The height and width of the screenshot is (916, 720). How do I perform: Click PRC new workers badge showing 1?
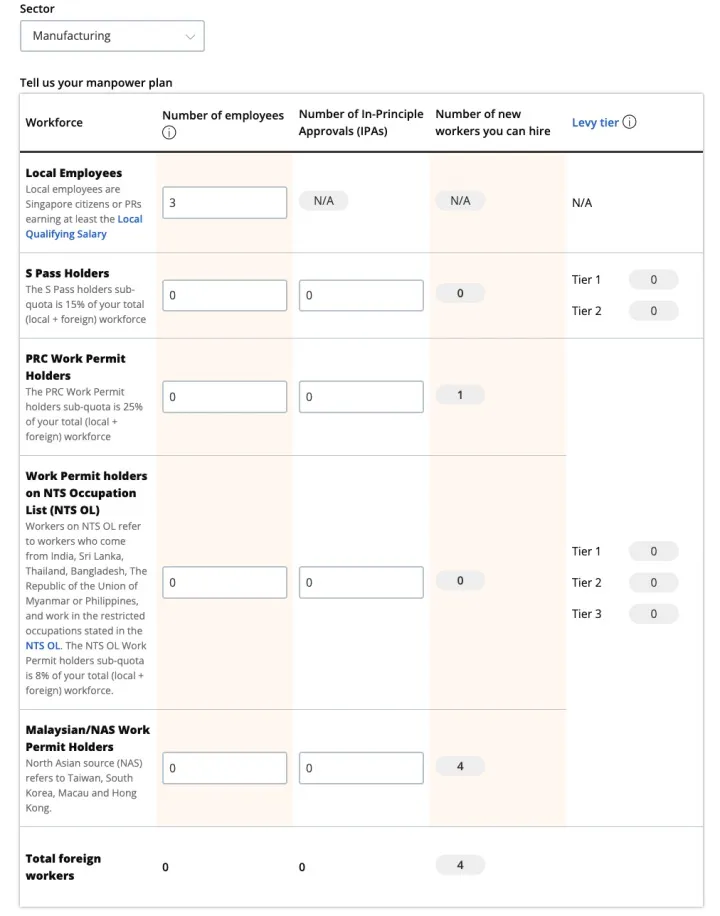(460, 395)
